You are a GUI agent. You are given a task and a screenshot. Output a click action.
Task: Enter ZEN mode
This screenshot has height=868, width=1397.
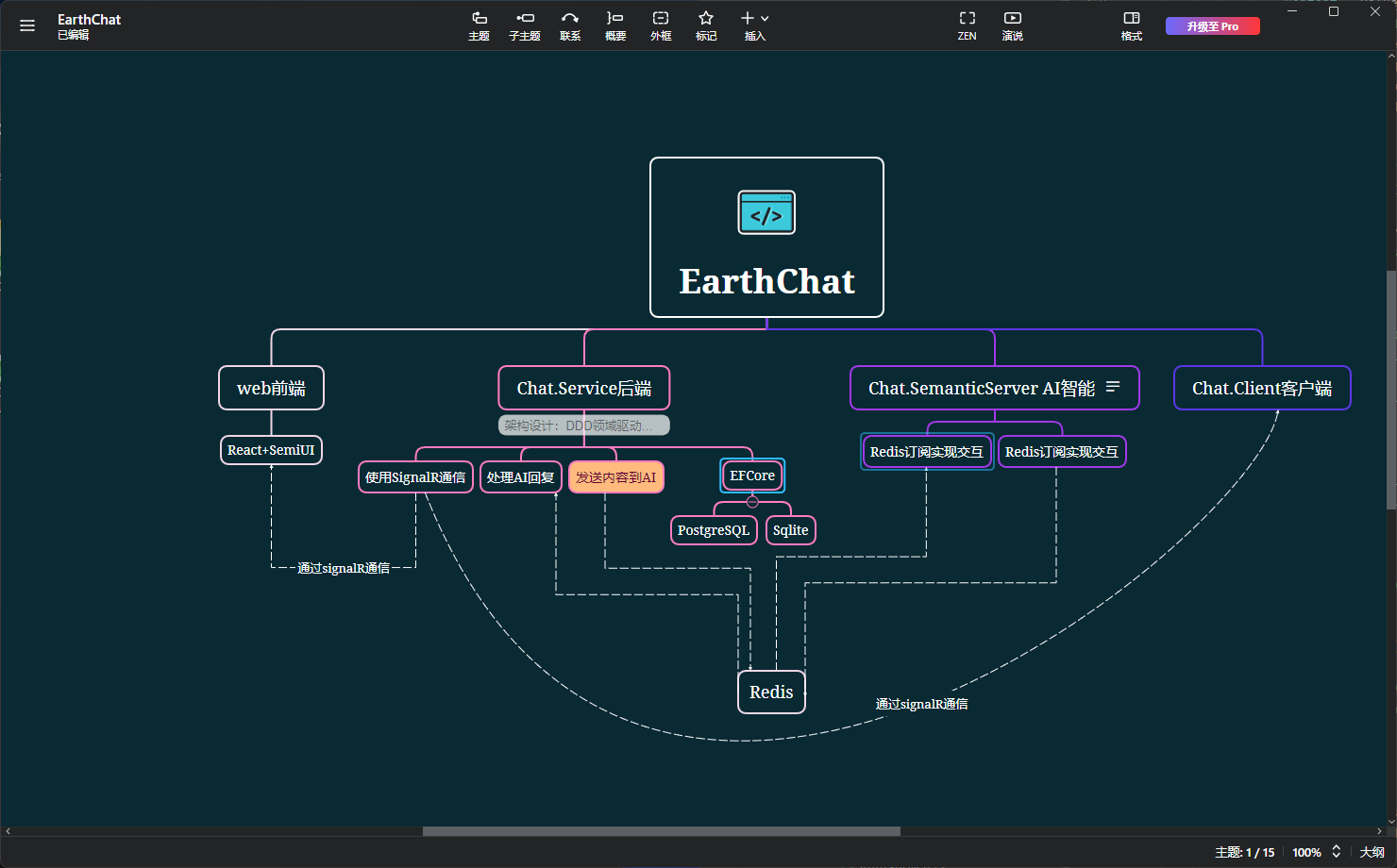click(967, 25)
